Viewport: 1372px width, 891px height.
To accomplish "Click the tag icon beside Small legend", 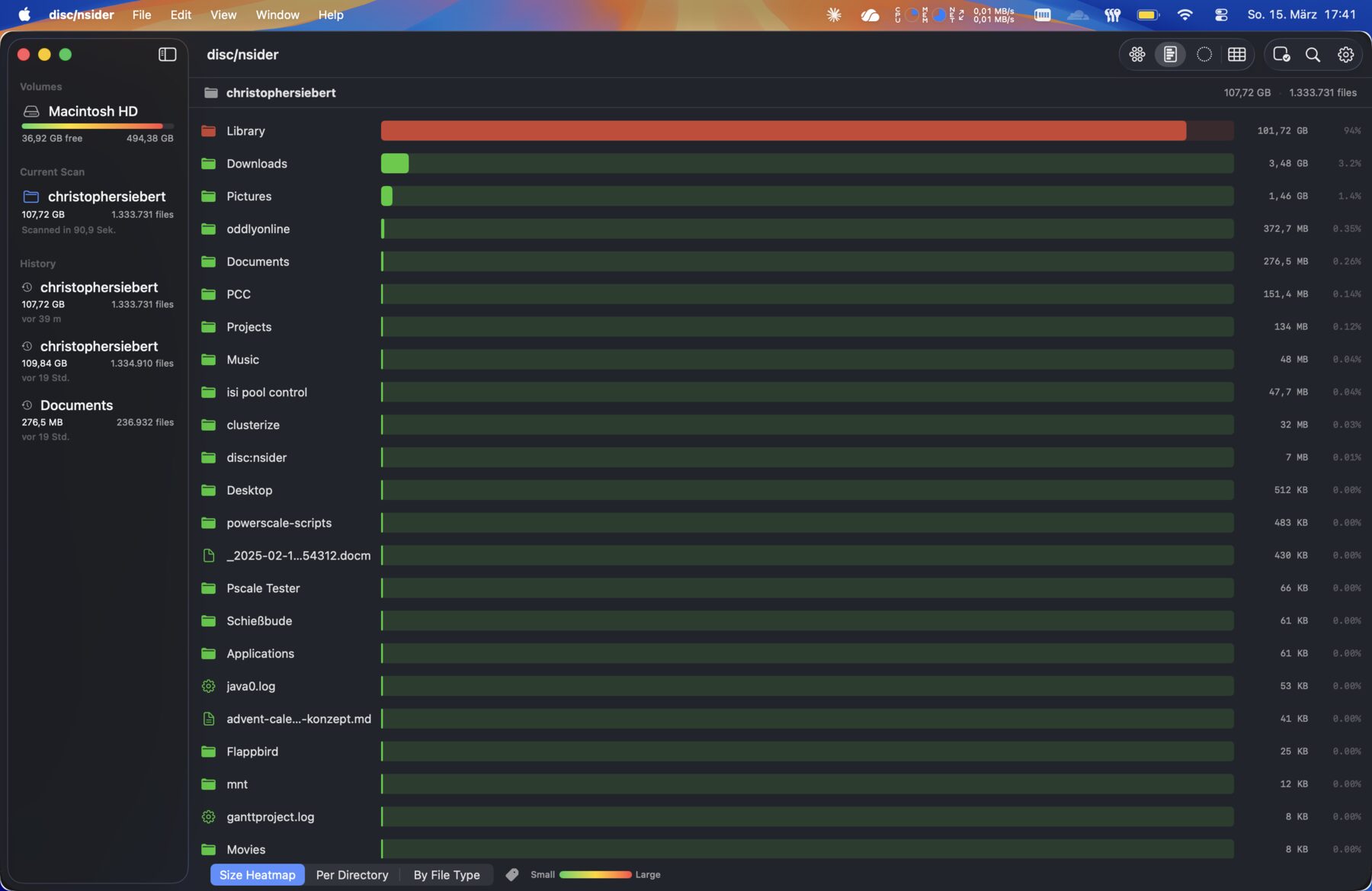I will pyautogui.click(x=512, y=874).
